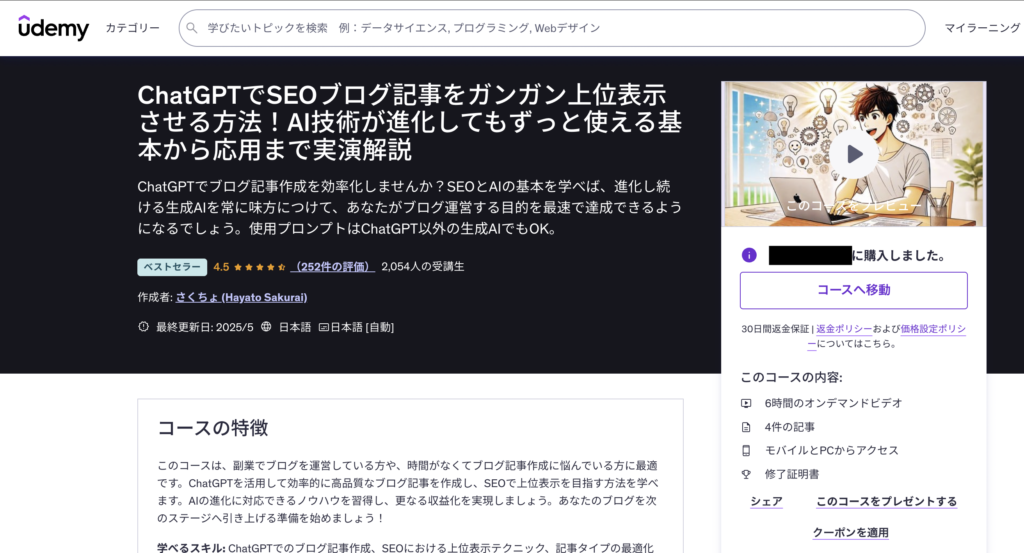Click クーポンを適用 button
Viewport: 1024px width, 553px height.
point(850,533)
